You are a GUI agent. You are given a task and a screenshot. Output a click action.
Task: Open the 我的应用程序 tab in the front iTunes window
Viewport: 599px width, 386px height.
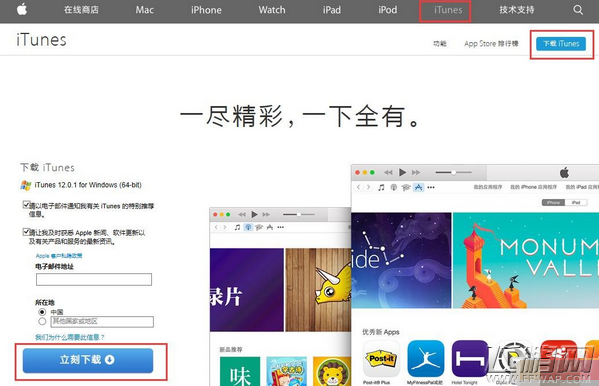[488, 187]
